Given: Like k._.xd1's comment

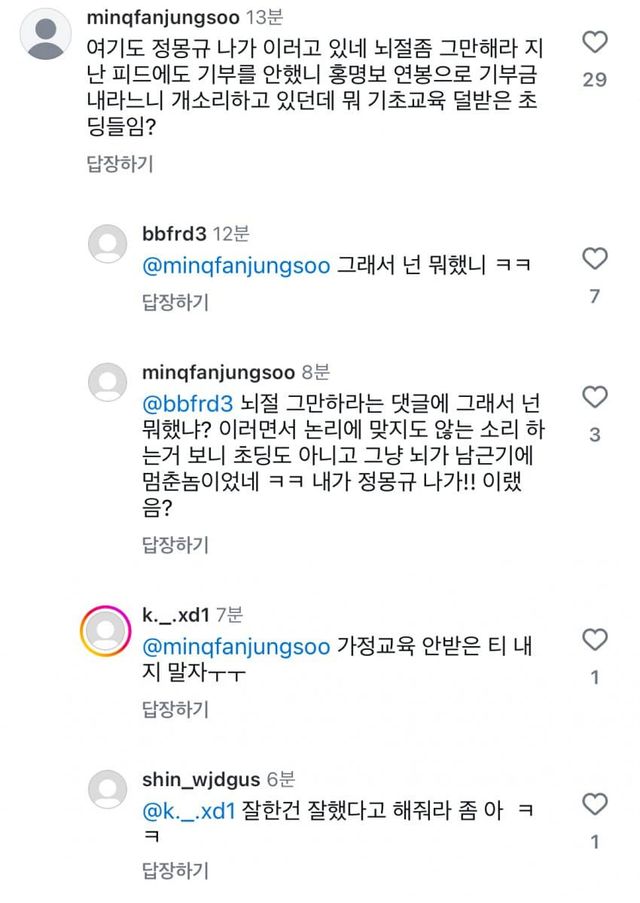Looking at the screenshot, I should 595,639.
